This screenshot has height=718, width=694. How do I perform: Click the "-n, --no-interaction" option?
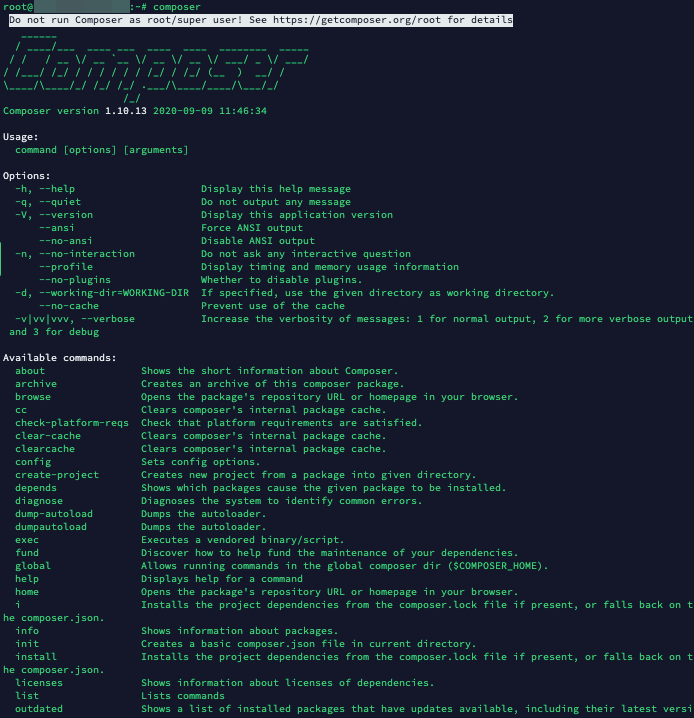click(75, 254)
